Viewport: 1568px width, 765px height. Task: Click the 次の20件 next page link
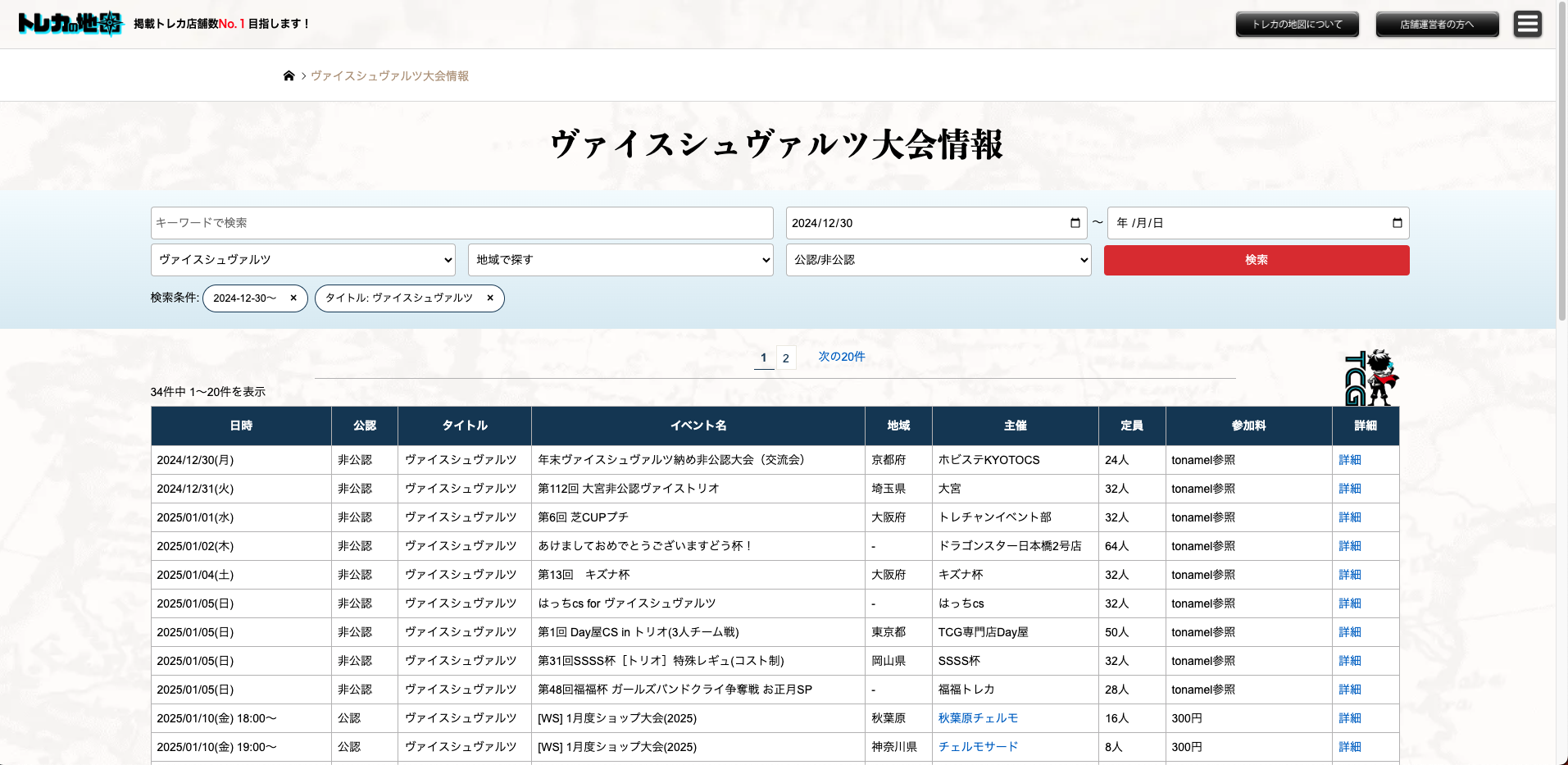pyautogui.click(x=841, y=357)
